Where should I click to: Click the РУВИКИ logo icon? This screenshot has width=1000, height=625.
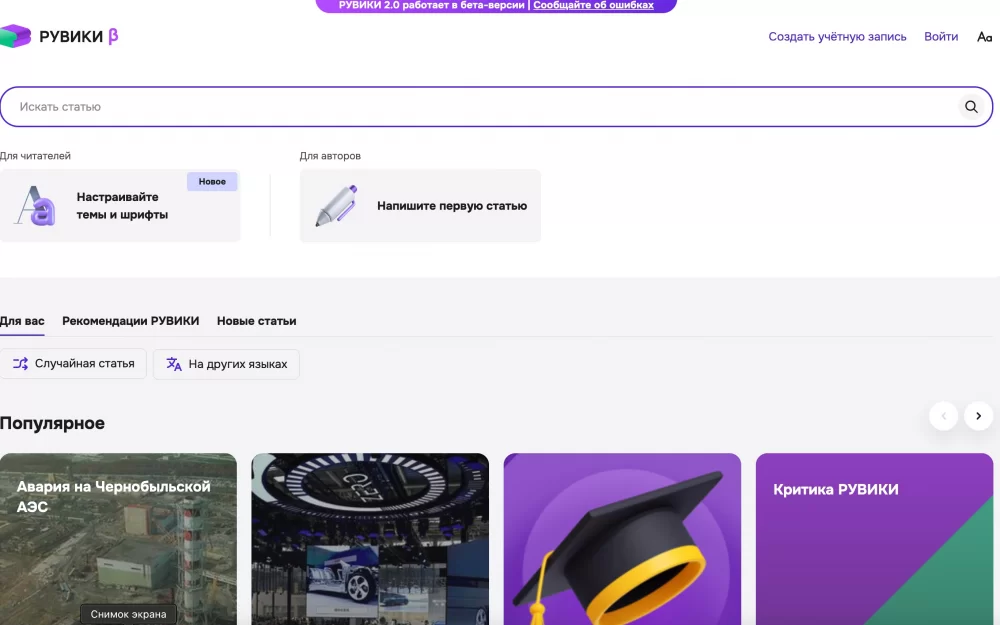pyautogui.click(x=16, y=37)
